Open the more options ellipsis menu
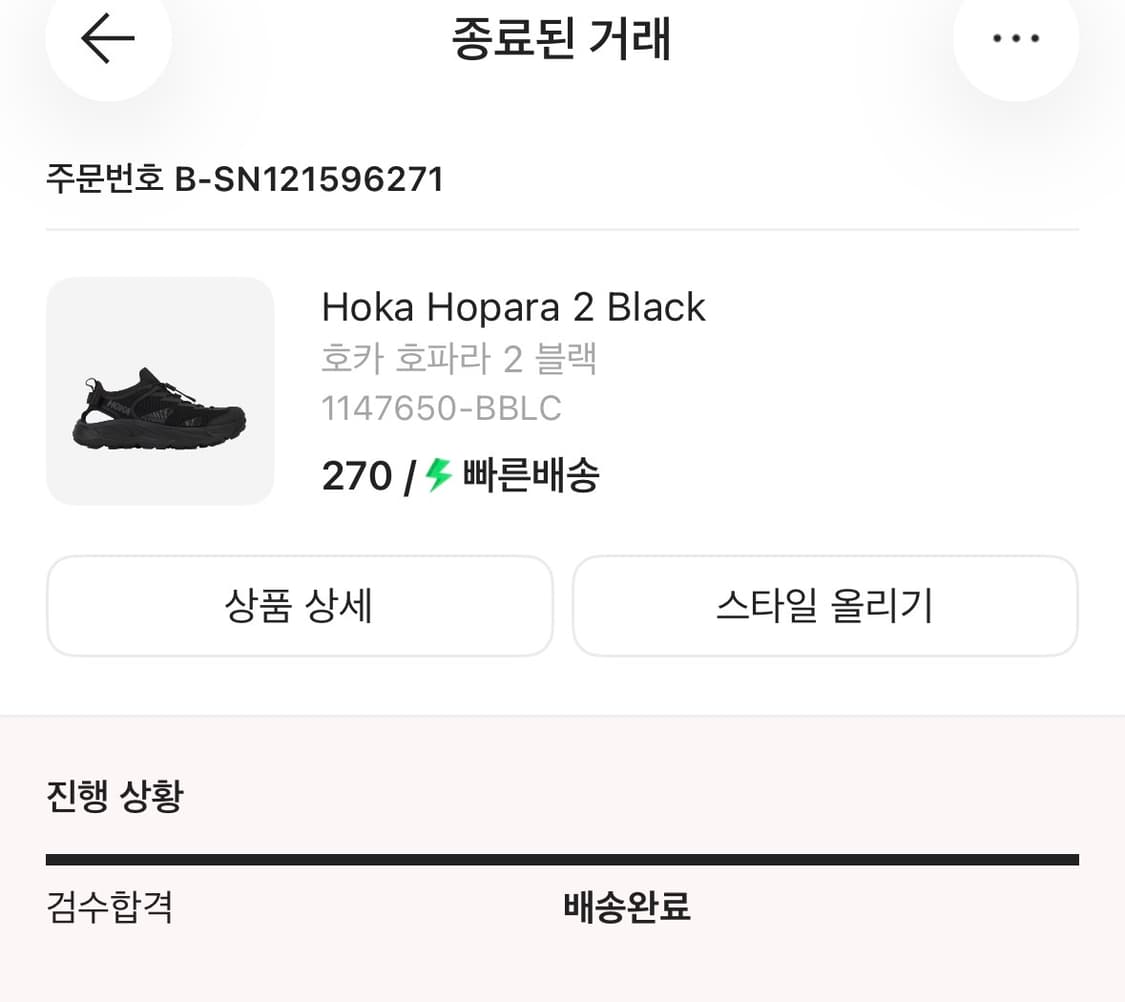 pos(1015,38)
